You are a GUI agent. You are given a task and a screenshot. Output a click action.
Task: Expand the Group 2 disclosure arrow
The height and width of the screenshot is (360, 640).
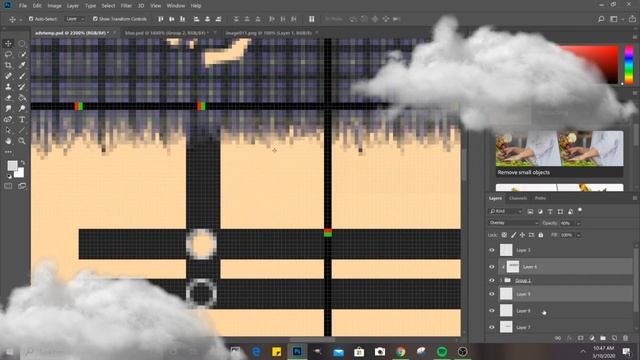coord(501,280)
